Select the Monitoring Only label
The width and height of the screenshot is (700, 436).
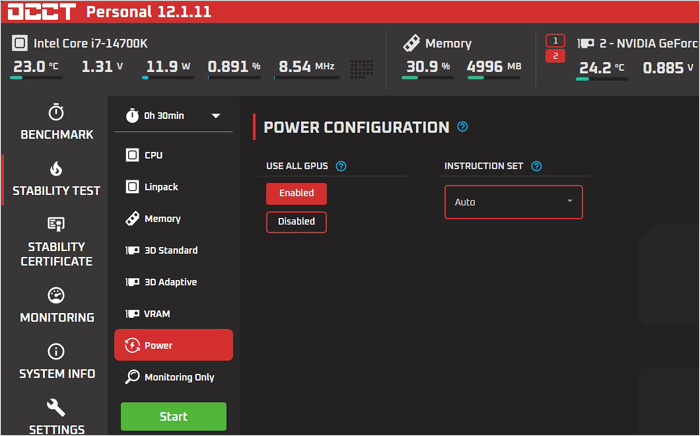[x=179, y=377]
